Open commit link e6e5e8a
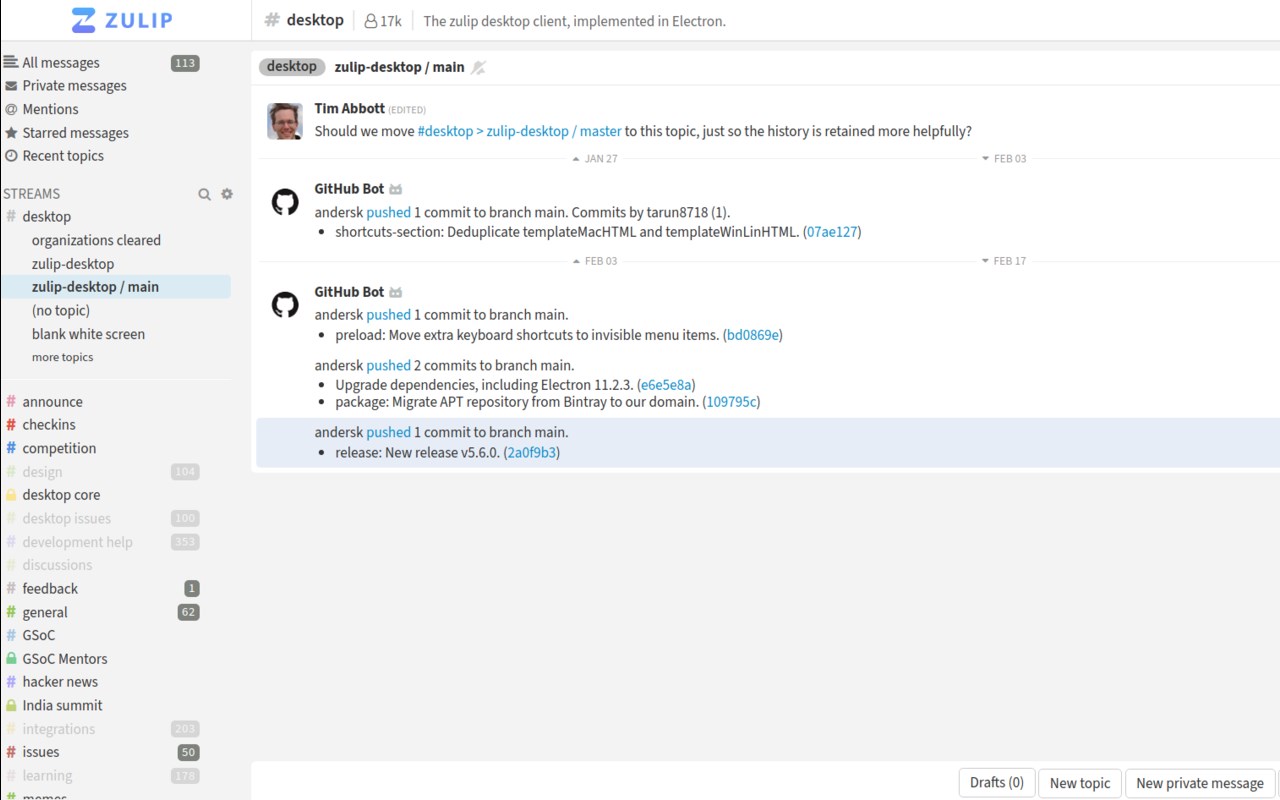1280x800 pixels. pos(666,385)
